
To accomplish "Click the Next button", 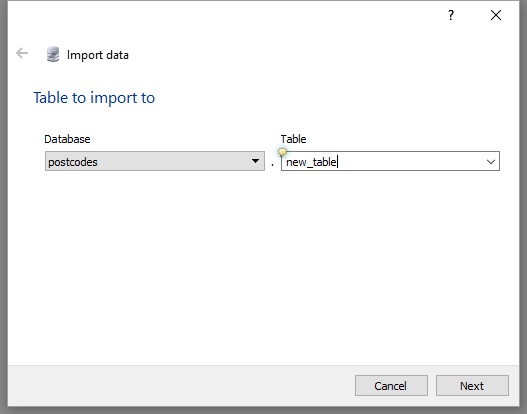I will point(472,386).
